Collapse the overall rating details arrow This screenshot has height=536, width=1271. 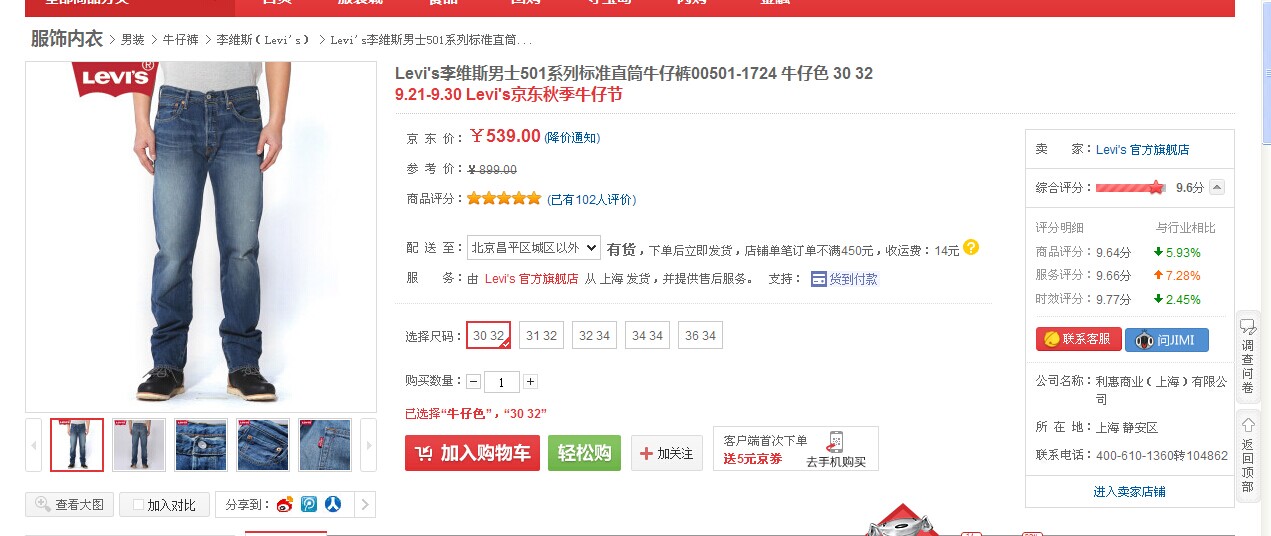(x=1216, y=187)
